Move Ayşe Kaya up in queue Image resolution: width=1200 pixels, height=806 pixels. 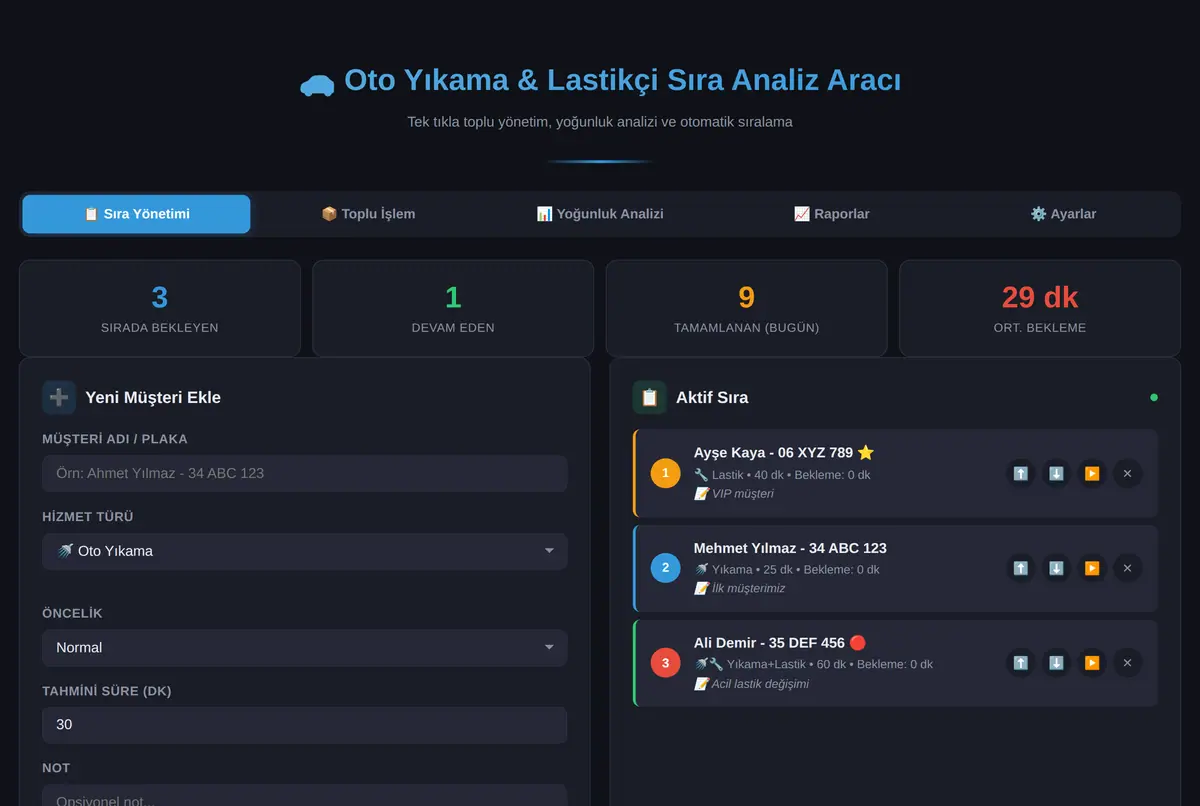[x=1020, y=474]
